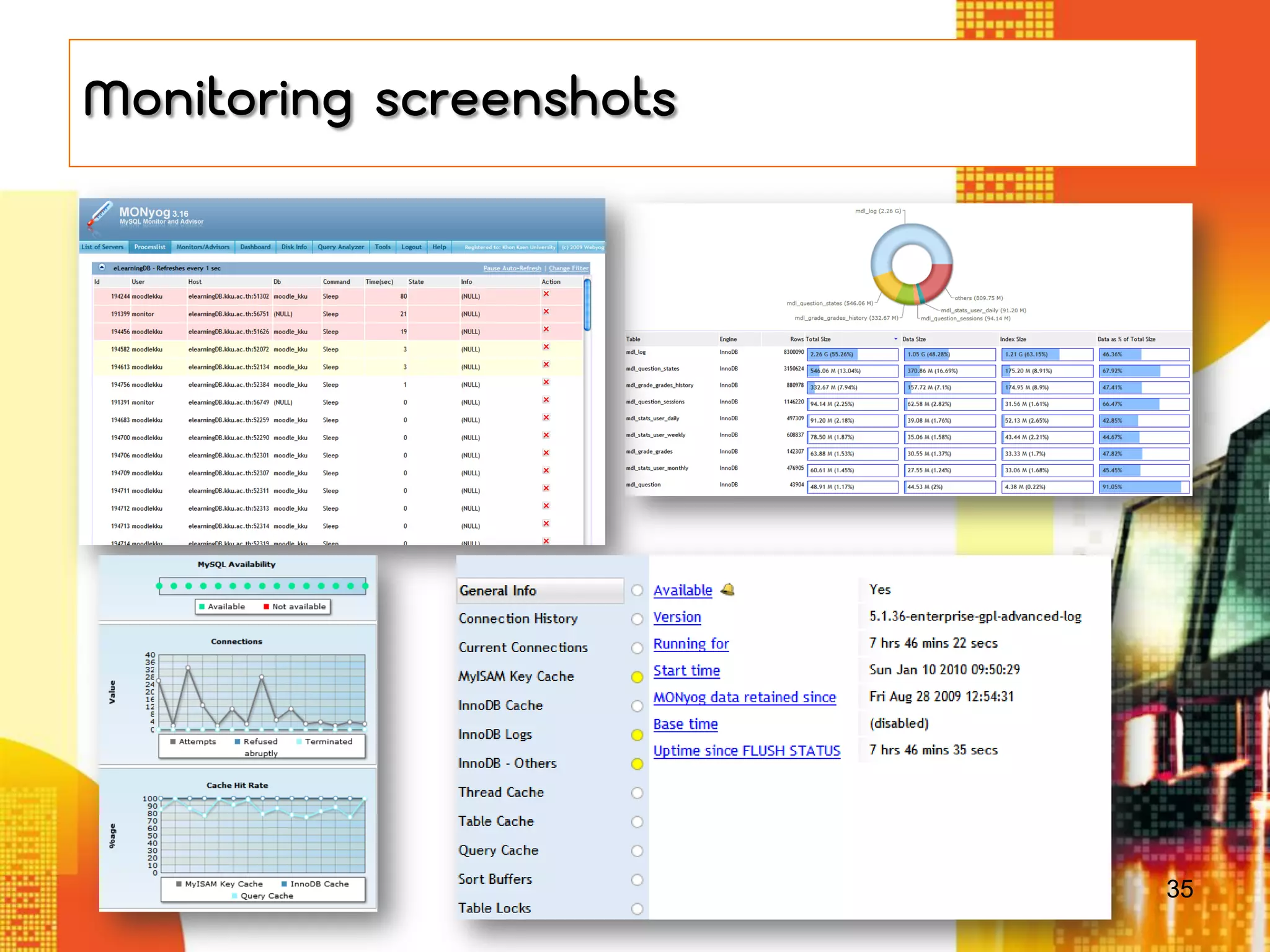Screen dimensions: 1270x952
Task: Click the MONyog logo icon
Action: [99, 216]
